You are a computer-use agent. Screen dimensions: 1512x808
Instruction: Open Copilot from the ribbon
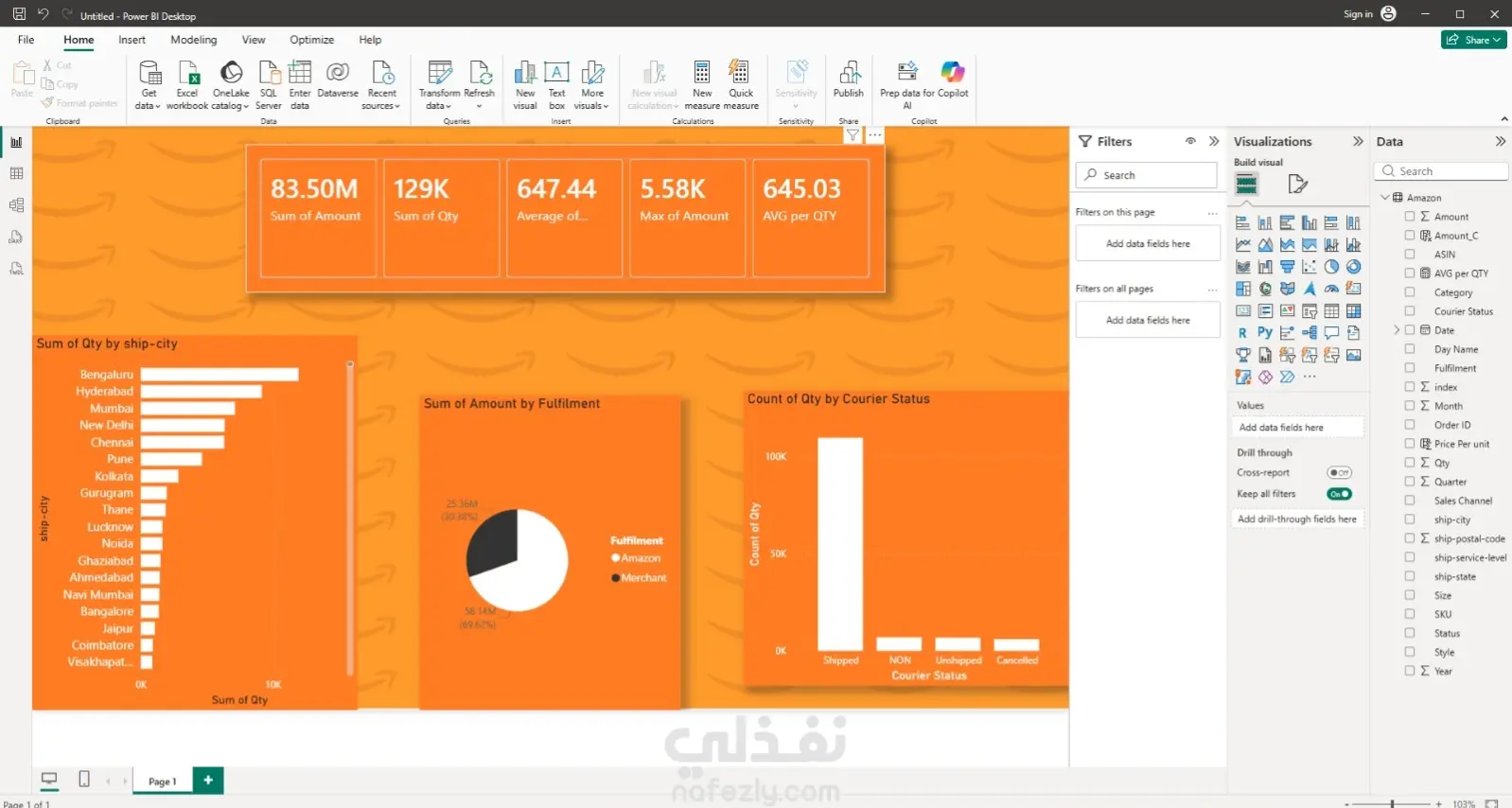(953, 79)
